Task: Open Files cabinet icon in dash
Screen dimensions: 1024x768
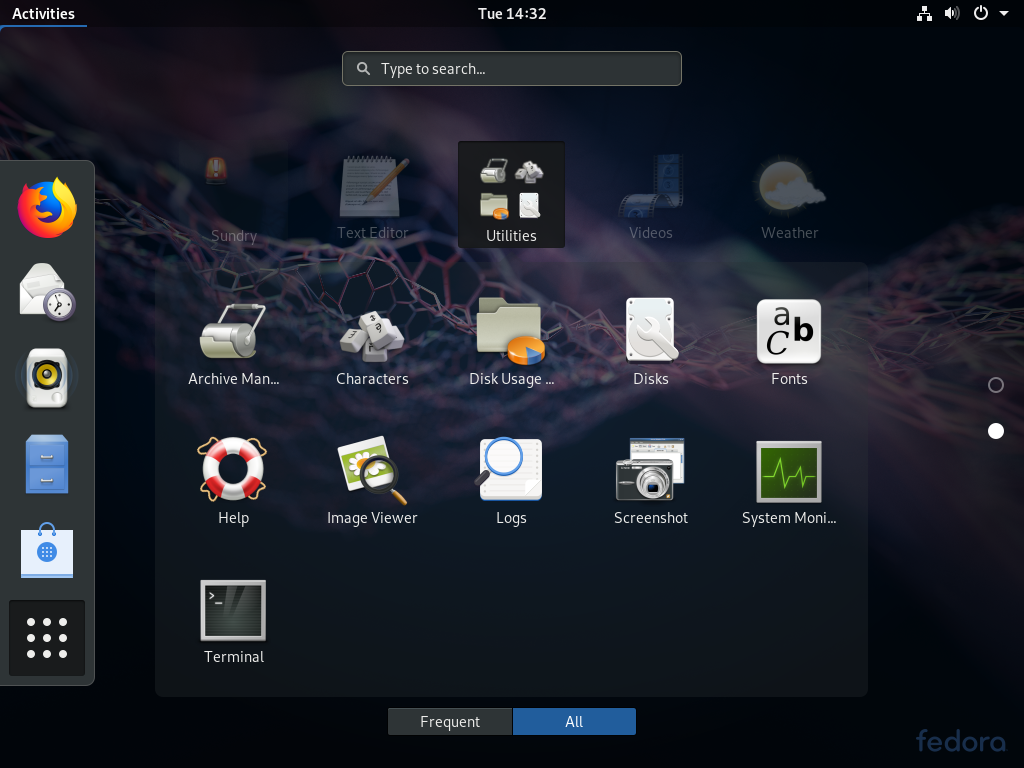Action: click(47, 464)
